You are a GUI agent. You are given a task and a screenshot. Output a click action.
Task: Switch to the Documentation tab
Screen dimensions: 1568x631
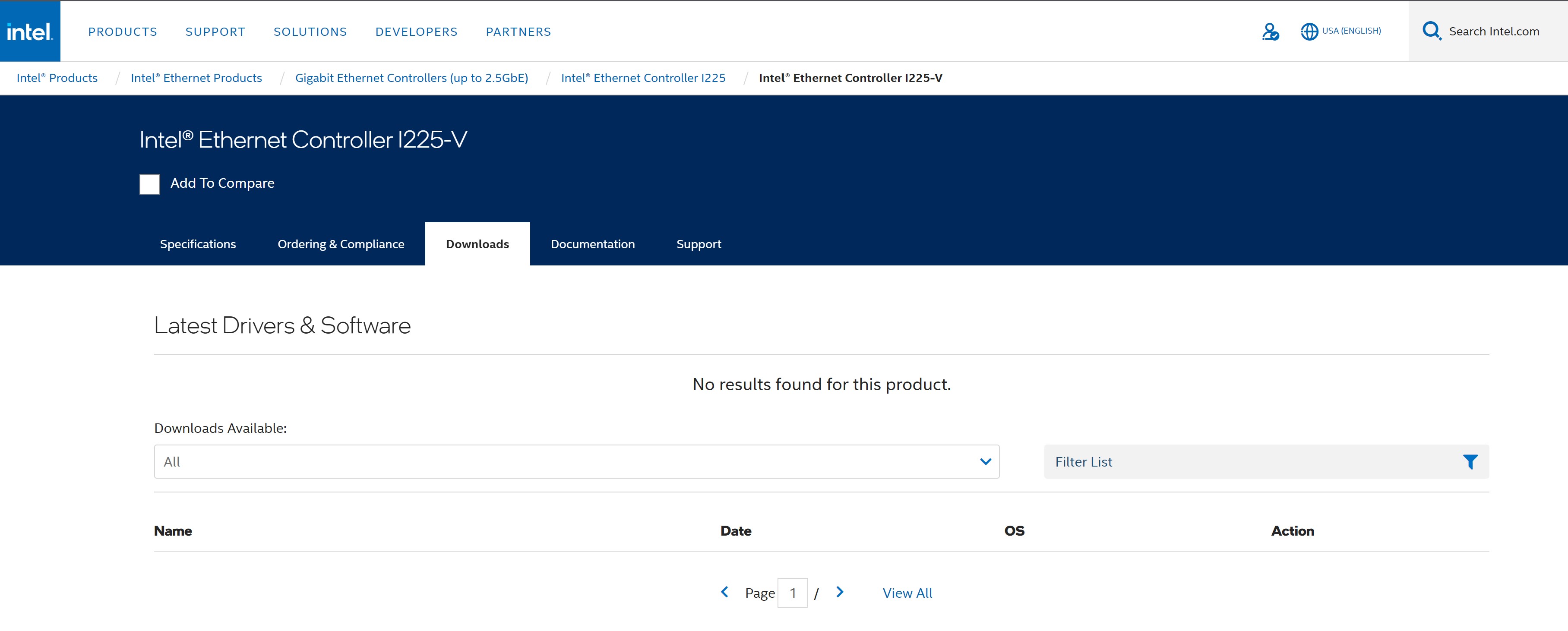click(x=592, y=244)
